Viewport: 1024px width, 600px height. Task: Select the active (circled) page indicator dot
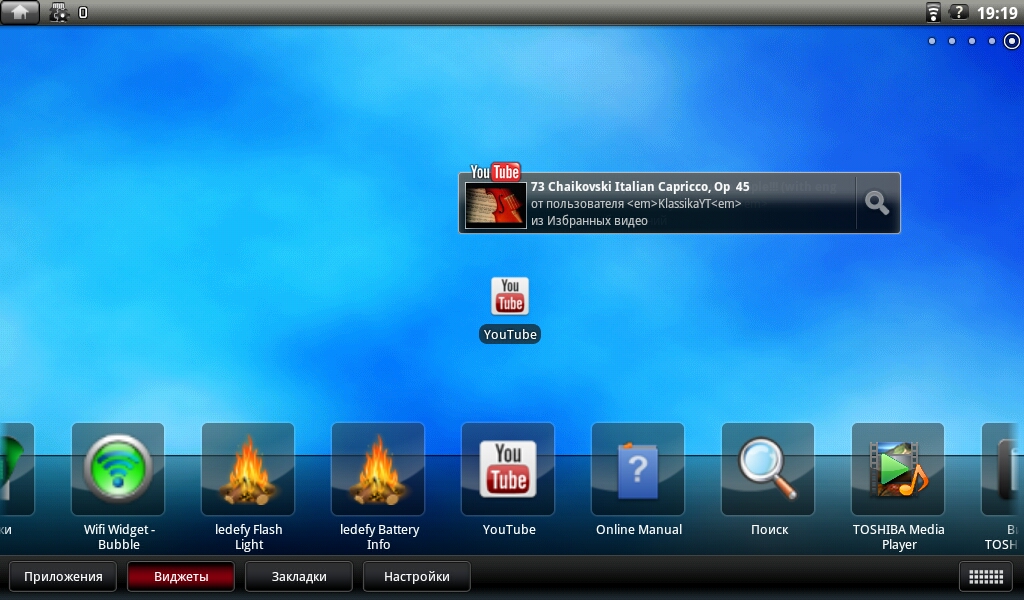1012,41
